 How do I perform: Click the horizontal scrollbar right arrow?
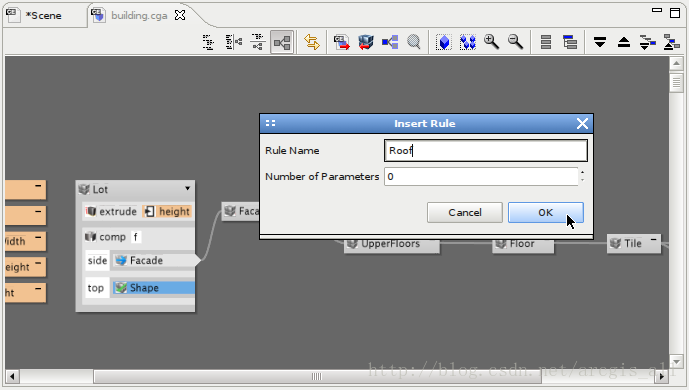click(x=662, y=376)
